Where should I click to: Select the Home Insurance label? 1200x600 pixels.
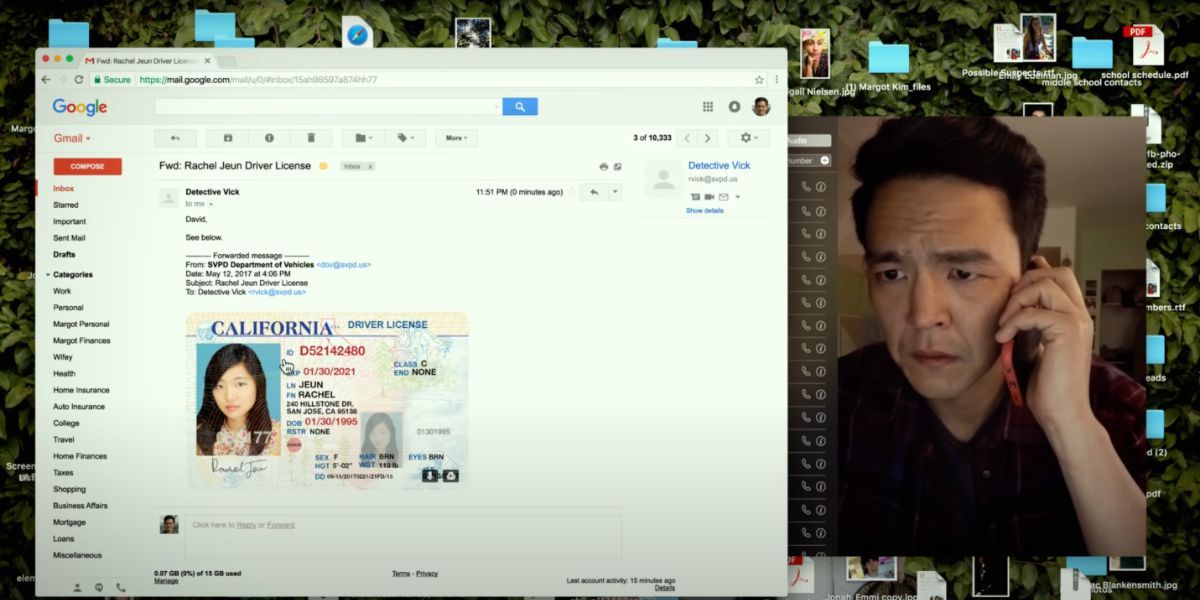point(81,390)
